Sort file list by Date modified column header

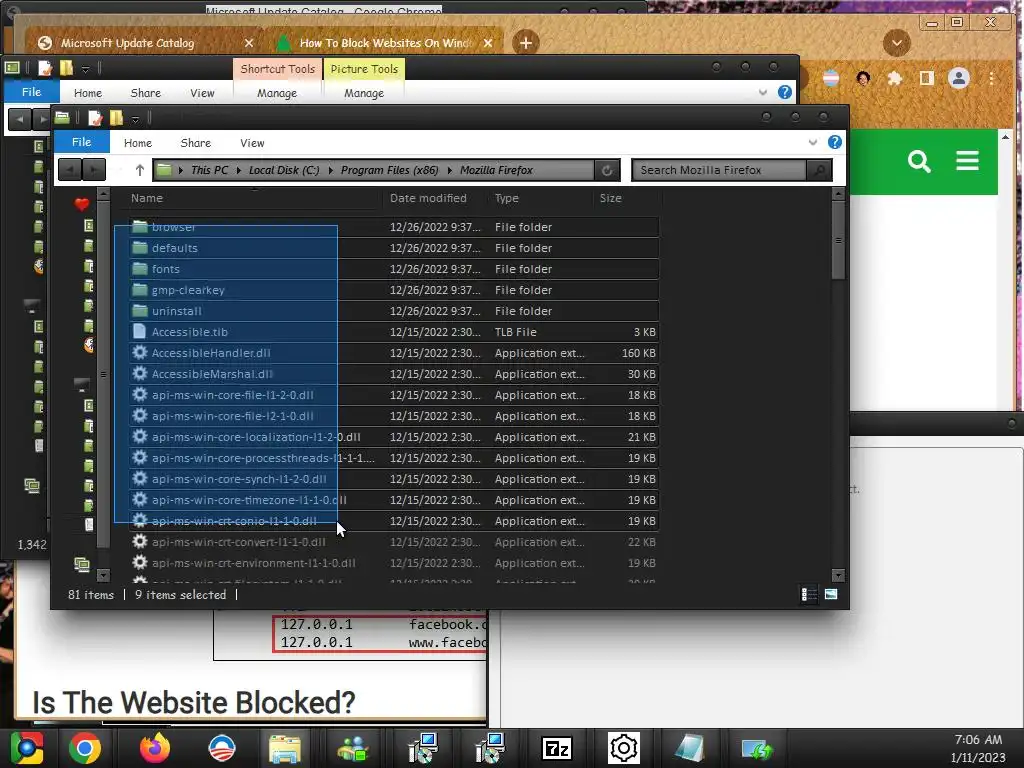click(x=428, y=198)
